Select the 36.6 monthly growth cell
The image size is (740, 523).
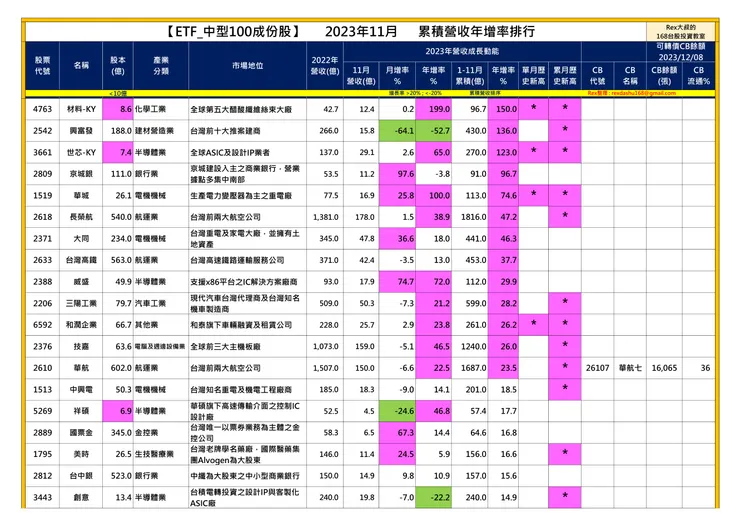tap(397, 239)
